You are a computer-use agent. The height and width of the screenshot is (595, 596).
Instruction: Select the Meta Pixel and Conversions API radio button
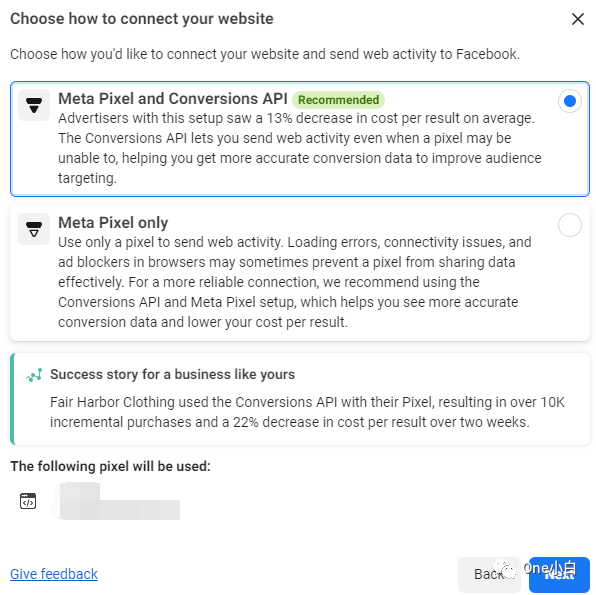[x=569, y=101]
